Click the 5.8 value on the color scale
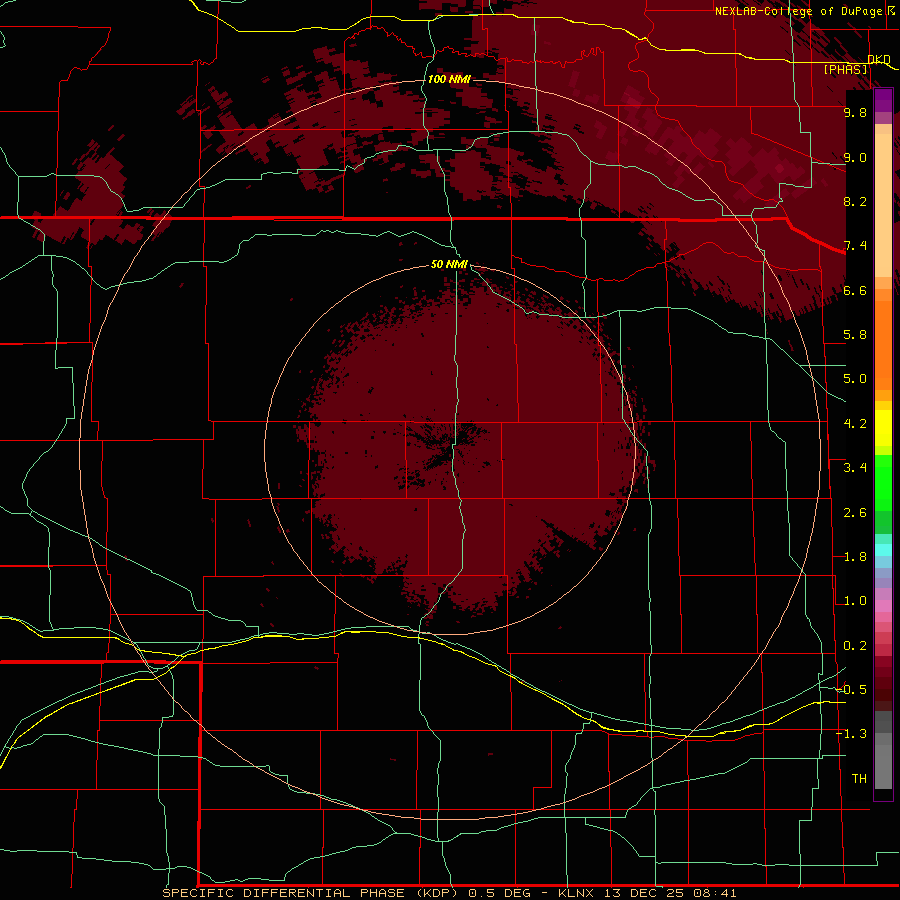The width and height of the screenshot is (900, 900). point(855,335)
